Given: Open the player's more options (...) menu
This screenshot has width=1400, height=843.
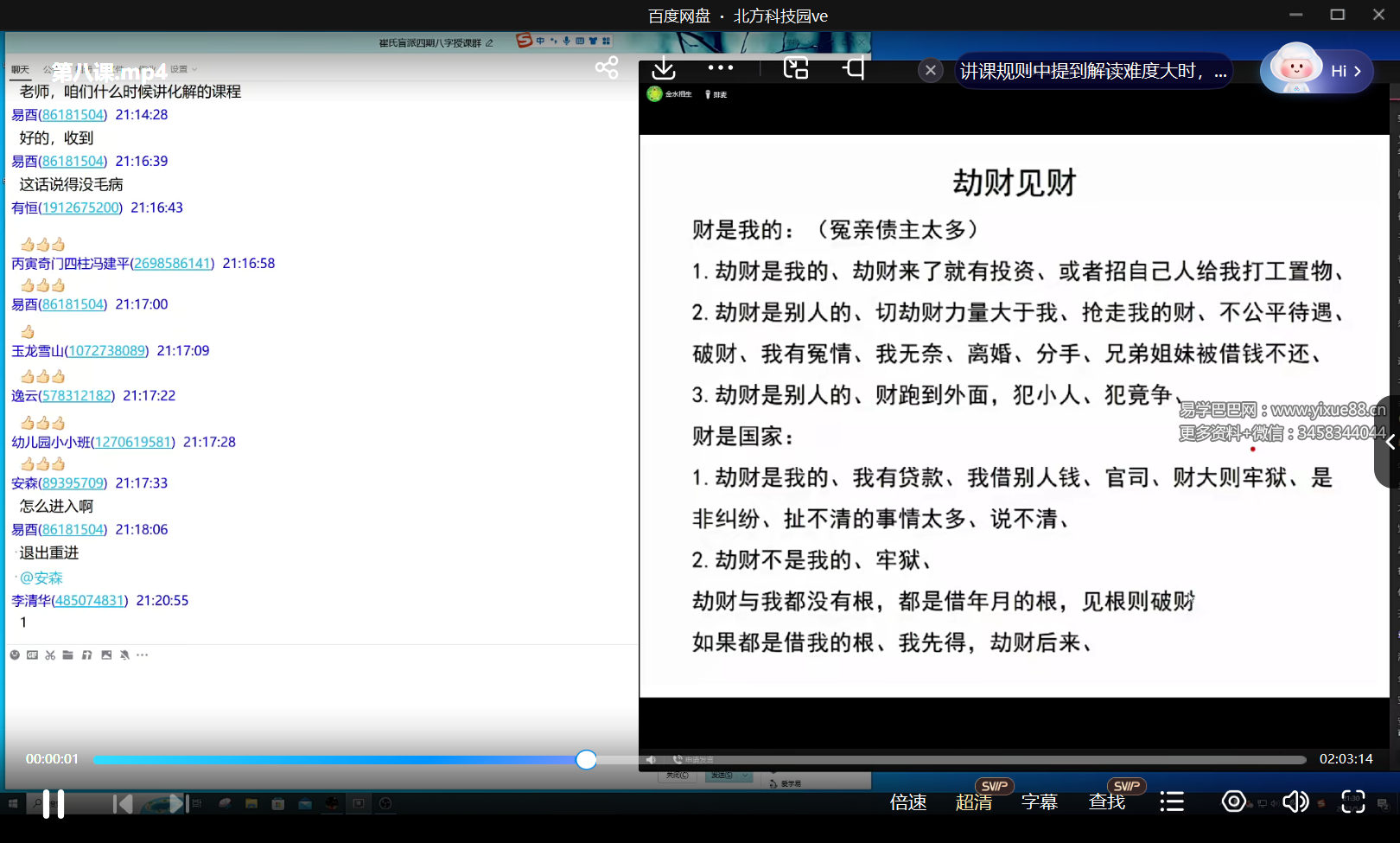Looking at the screenshot, I should [x=720, y=67].
